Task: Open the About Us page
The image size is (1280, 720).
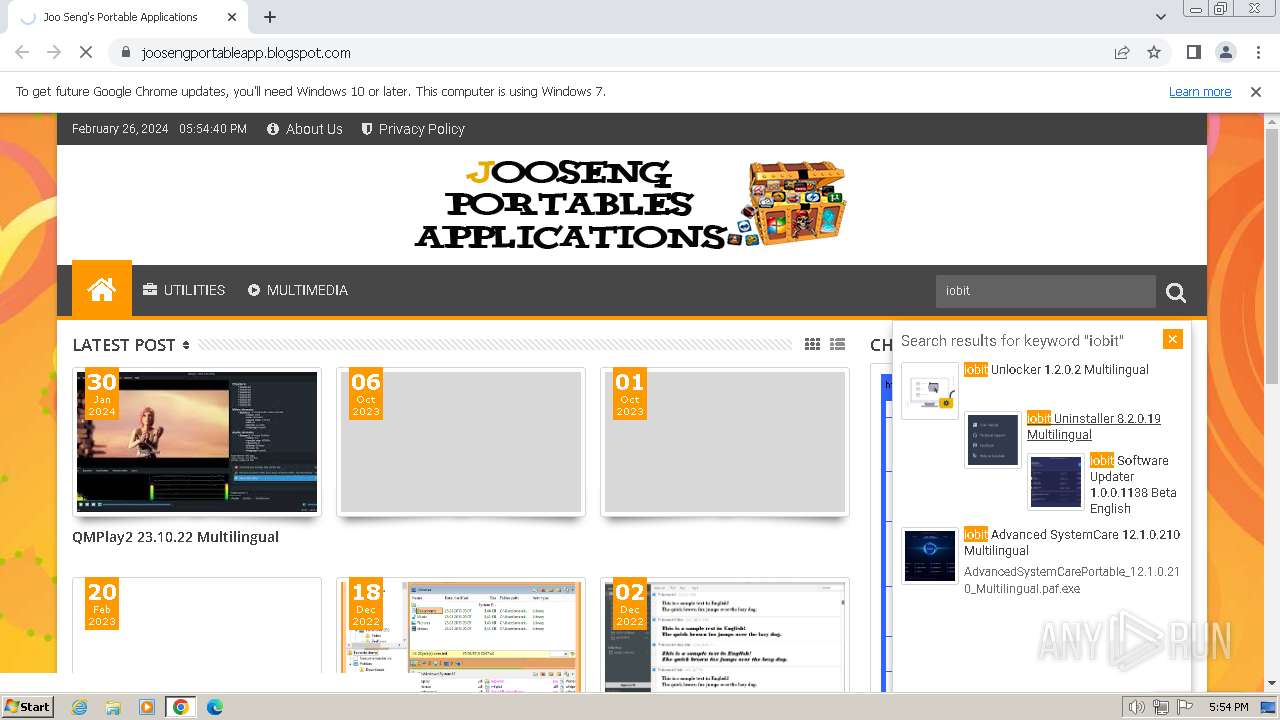Action: click(305, 129)
